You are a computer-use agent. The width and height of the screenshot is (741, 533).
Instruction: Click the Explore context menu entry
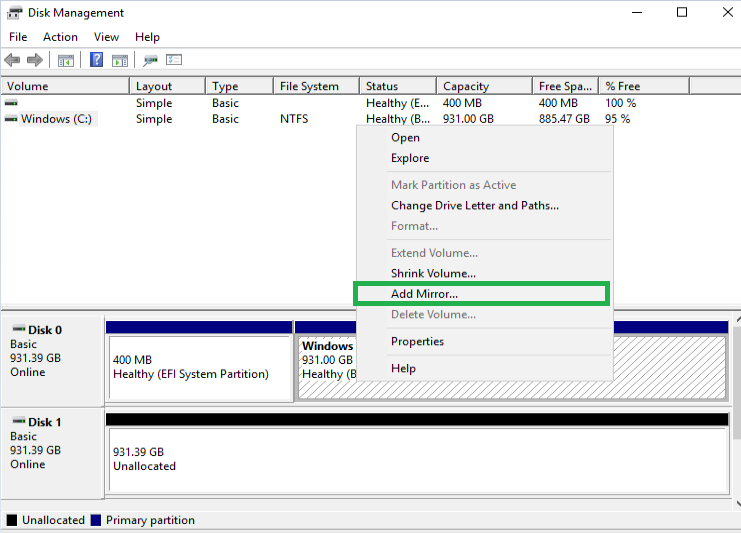[x=410, y=158]
